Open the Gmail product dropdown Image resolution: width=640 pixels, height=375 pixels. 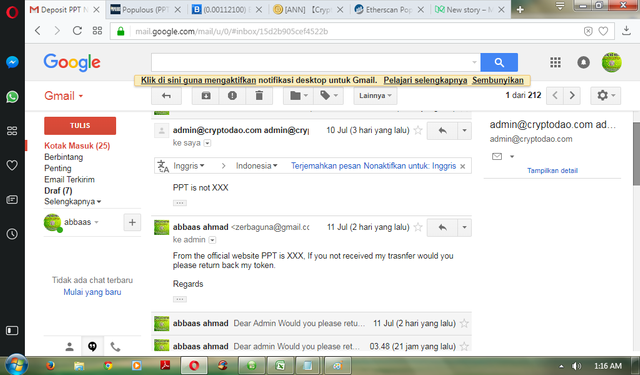[x=64, y=96]
